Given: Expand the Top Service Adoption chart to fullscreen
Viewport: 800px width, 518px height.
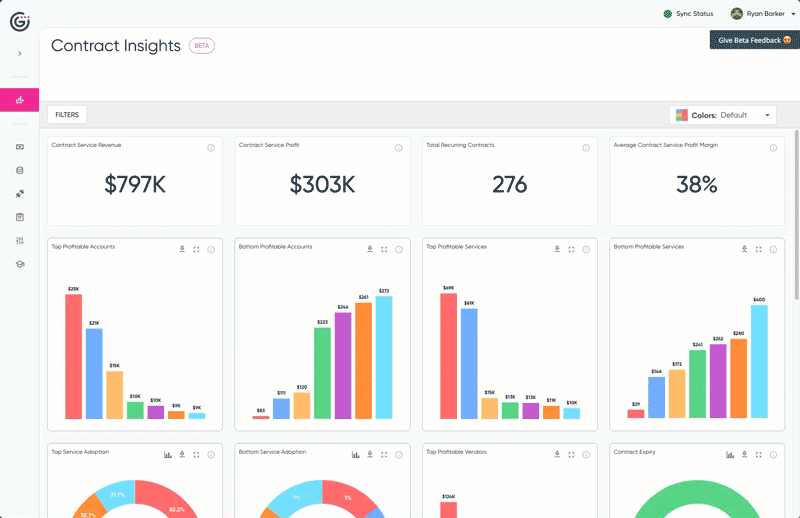Looking at the screenshot, I should coord(196,455).
